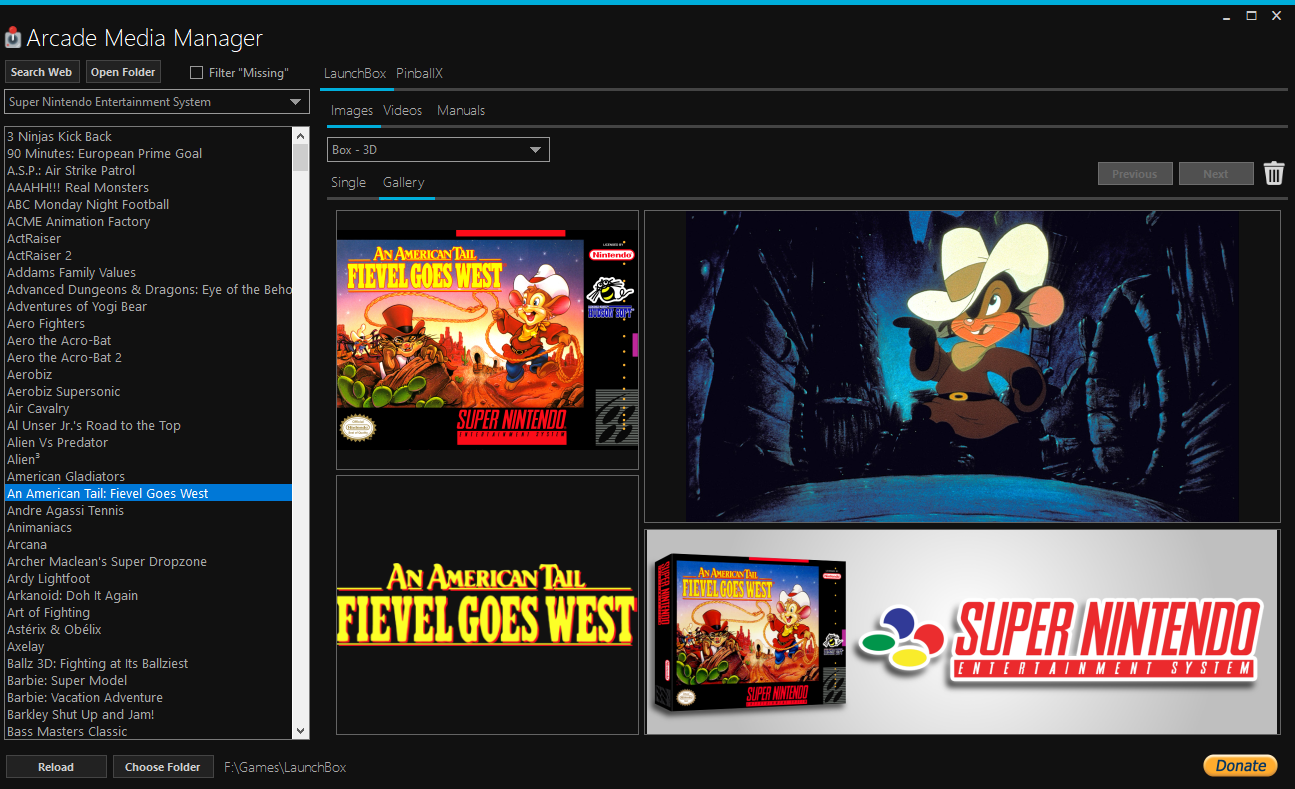Image resolution: width=1295 pixels, height=789 pixels.
Task: Click the Choose Folder button
Action: [163, 767]
